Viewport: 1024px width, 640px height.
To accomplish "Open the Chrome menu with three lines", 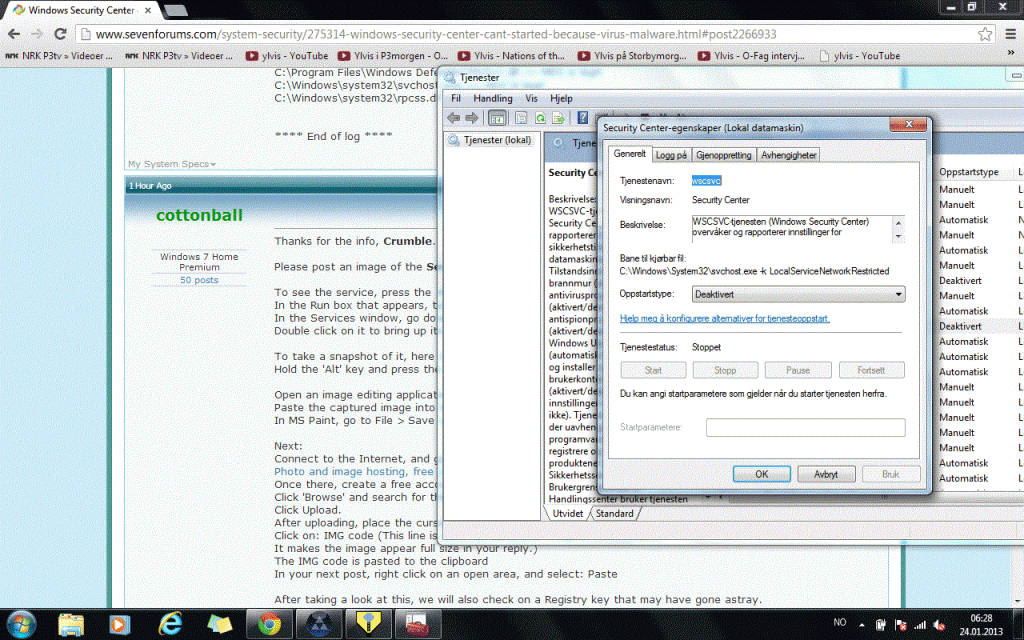I will [1010, 34].
